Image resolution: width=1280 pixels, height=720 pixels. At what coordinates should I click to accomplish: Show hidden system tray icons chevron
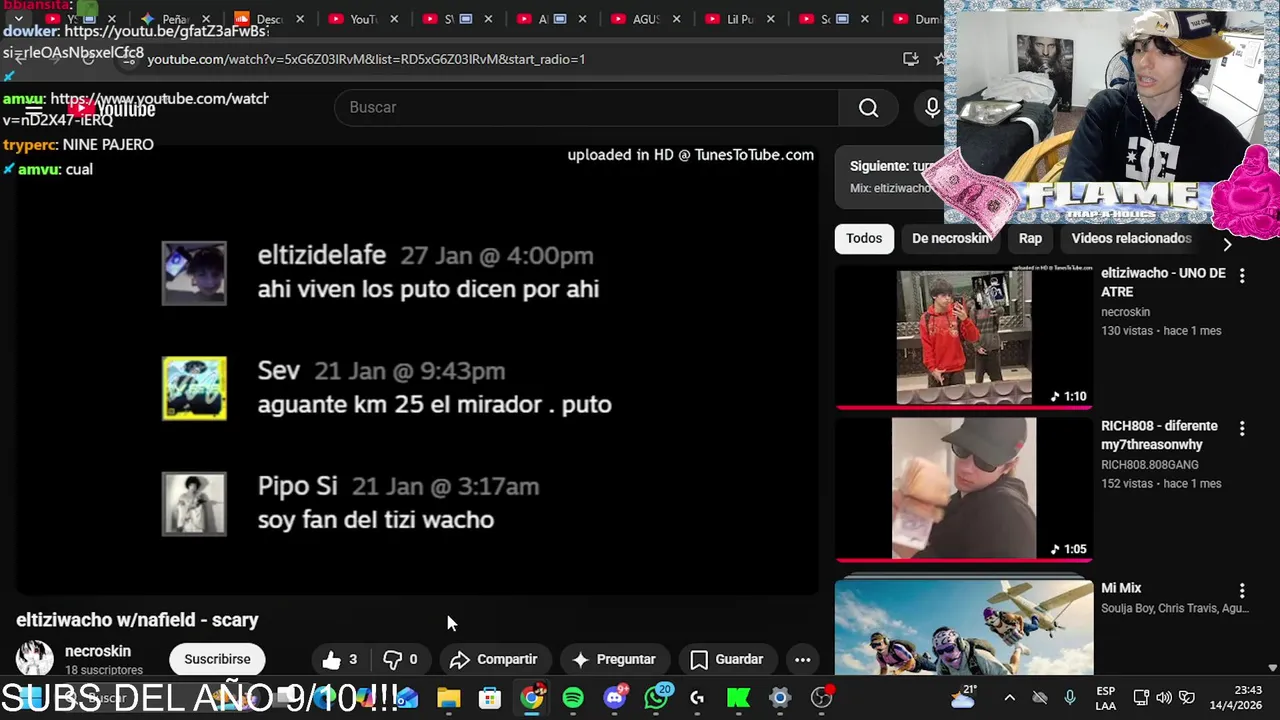1009,697
